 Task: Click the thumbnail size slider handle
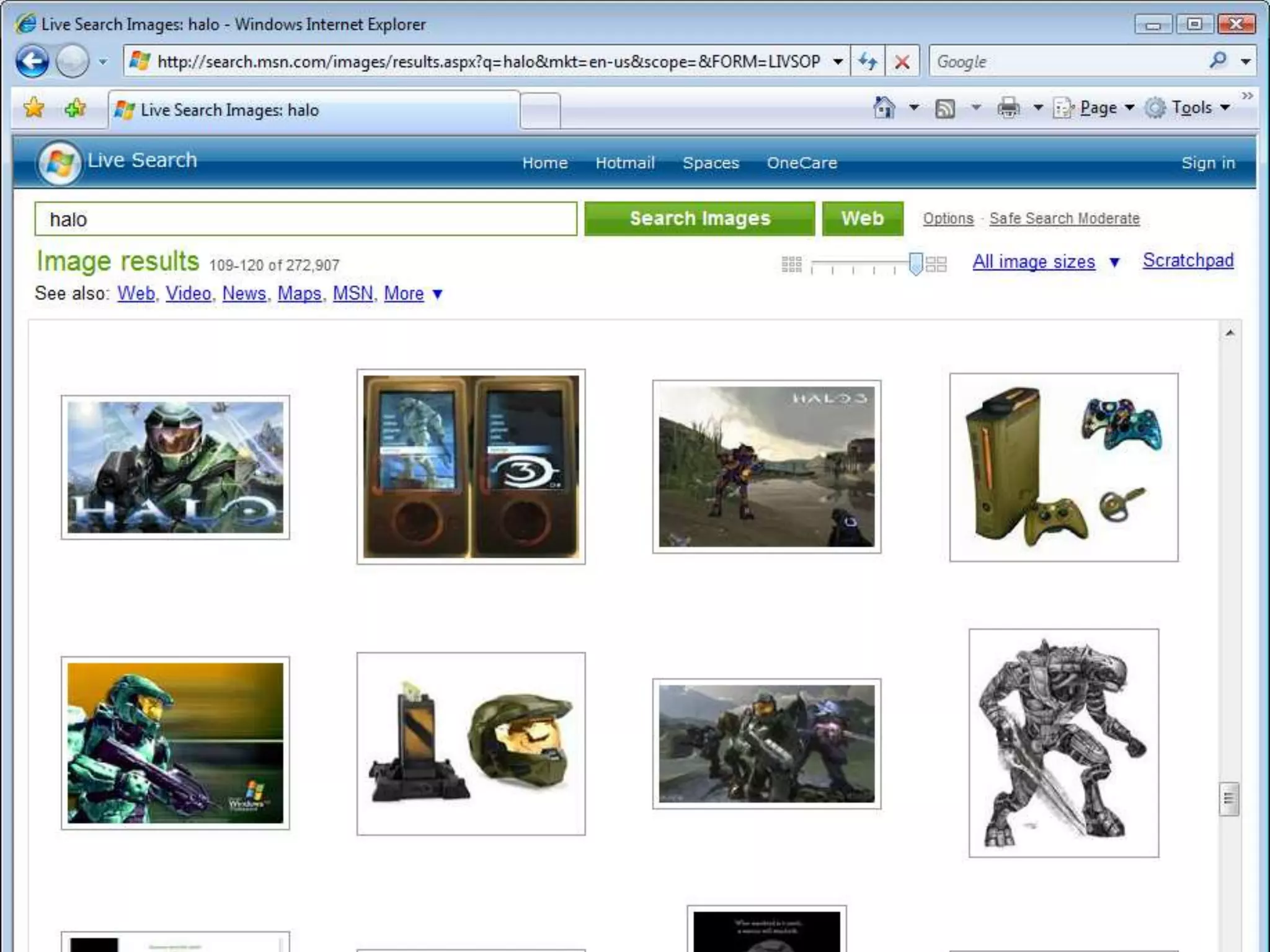tap(915, 263)
